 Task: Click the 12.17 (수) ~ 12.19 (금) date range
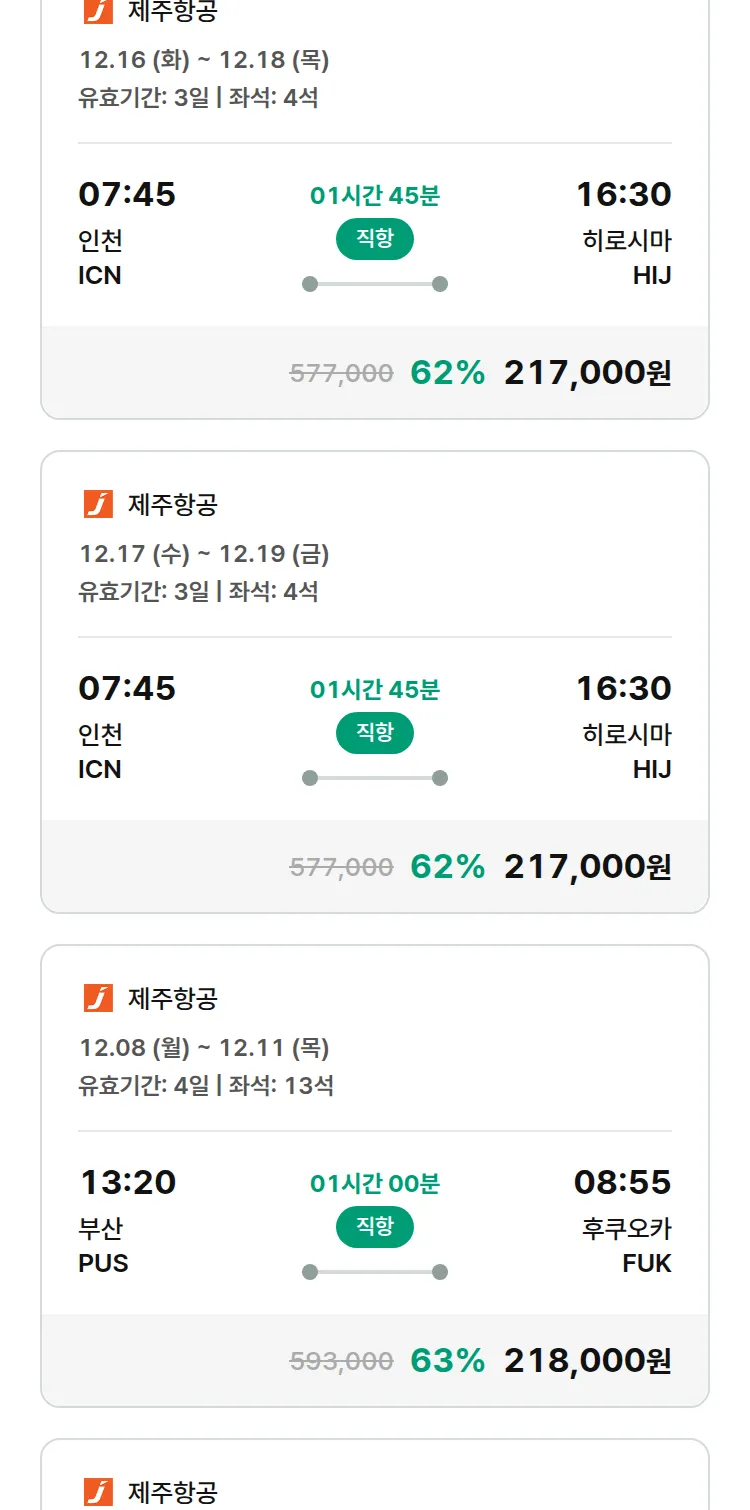[x=204, y=553]
